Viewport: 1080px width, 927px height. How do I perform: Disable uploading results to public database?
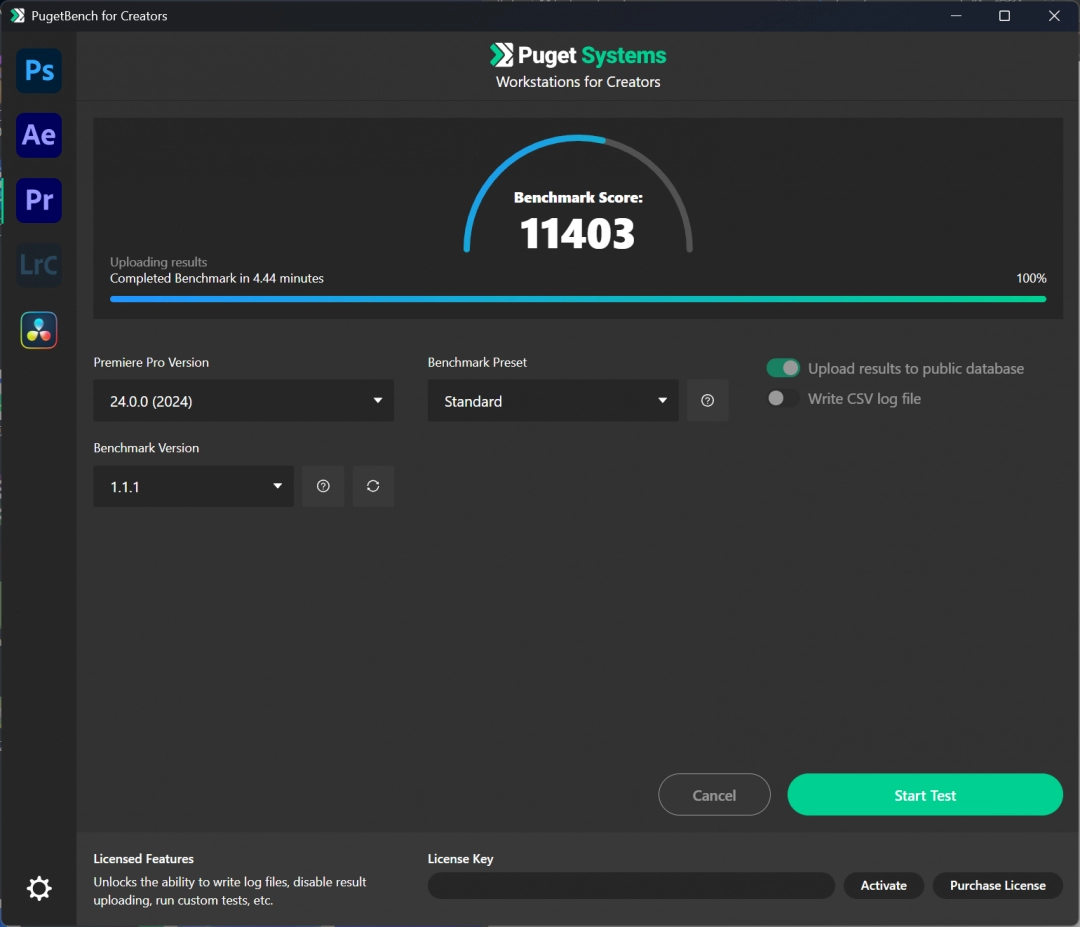(x=783, y=367)
